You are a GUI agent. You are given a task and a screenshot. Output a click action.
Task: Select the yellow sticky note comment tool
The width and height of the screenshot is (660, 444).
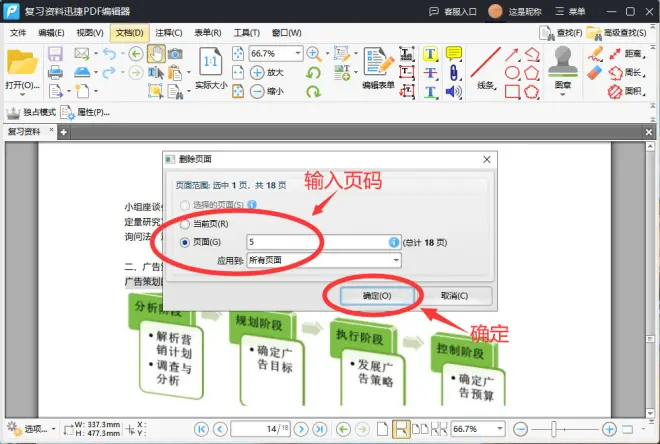tap(453, 53)
